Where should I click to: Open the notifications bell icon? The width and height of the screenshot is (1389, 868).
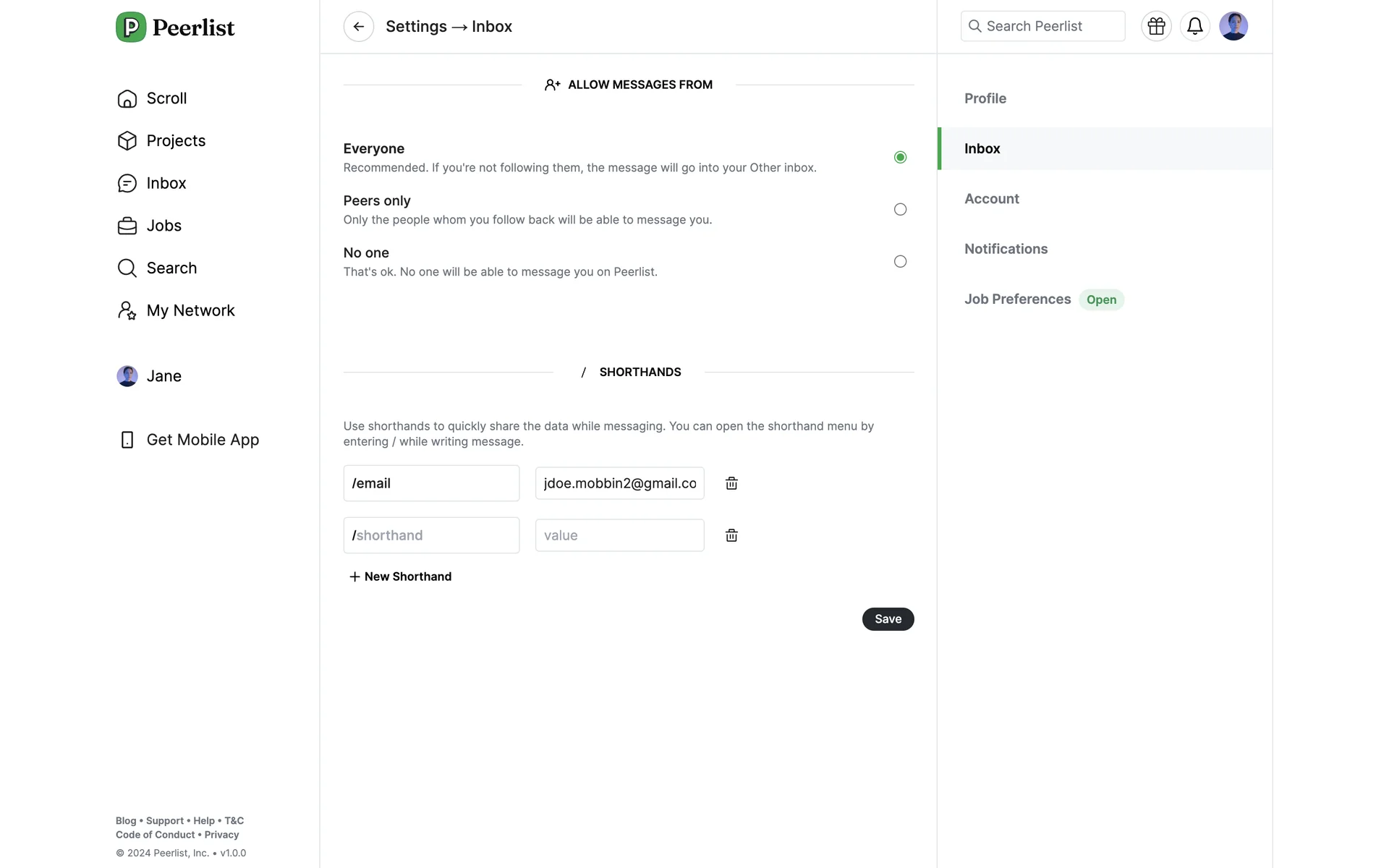click(x=1194, y=27)
